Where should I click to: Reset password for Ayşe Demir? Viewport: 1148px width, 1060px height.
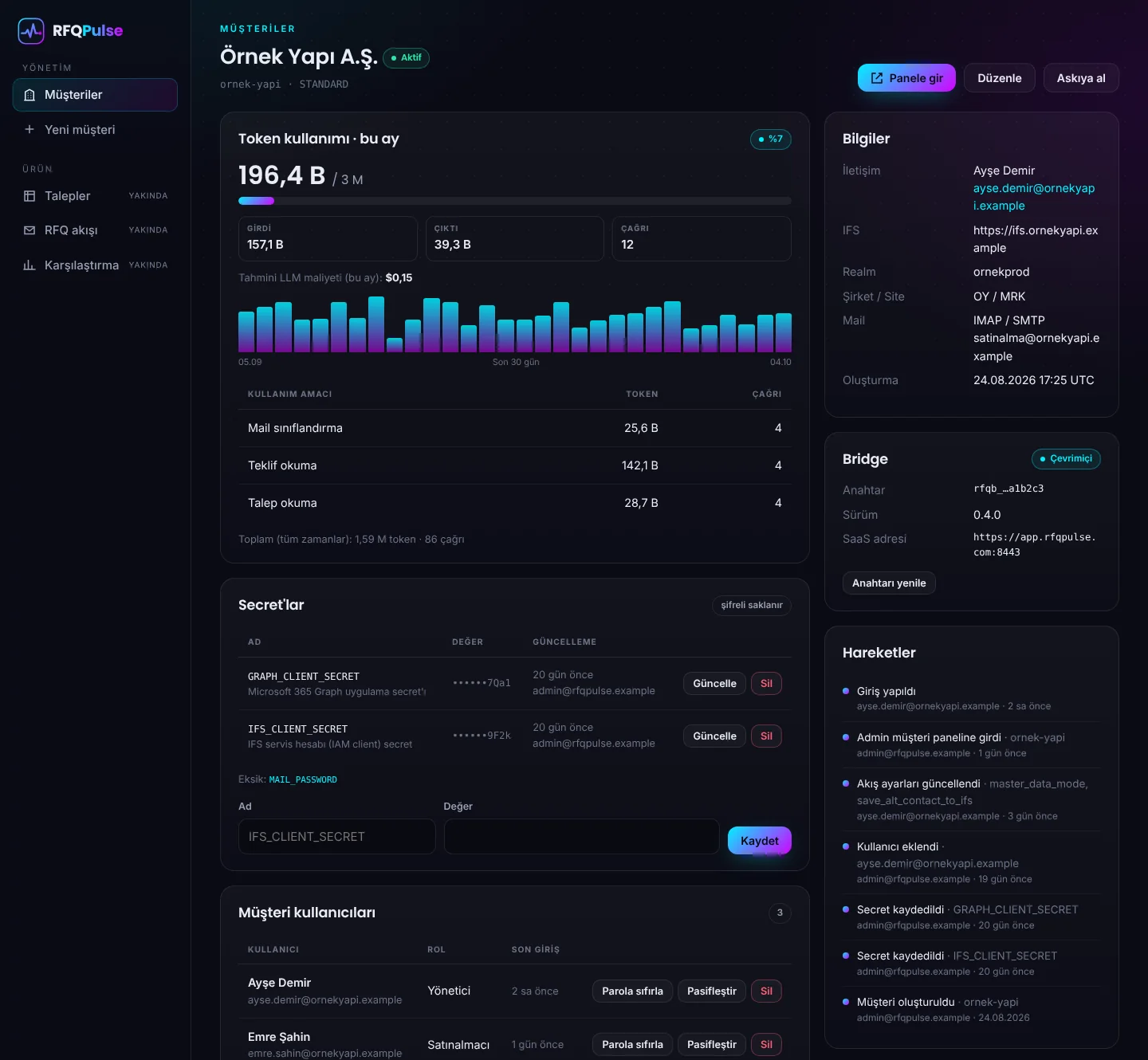[632, 991]
